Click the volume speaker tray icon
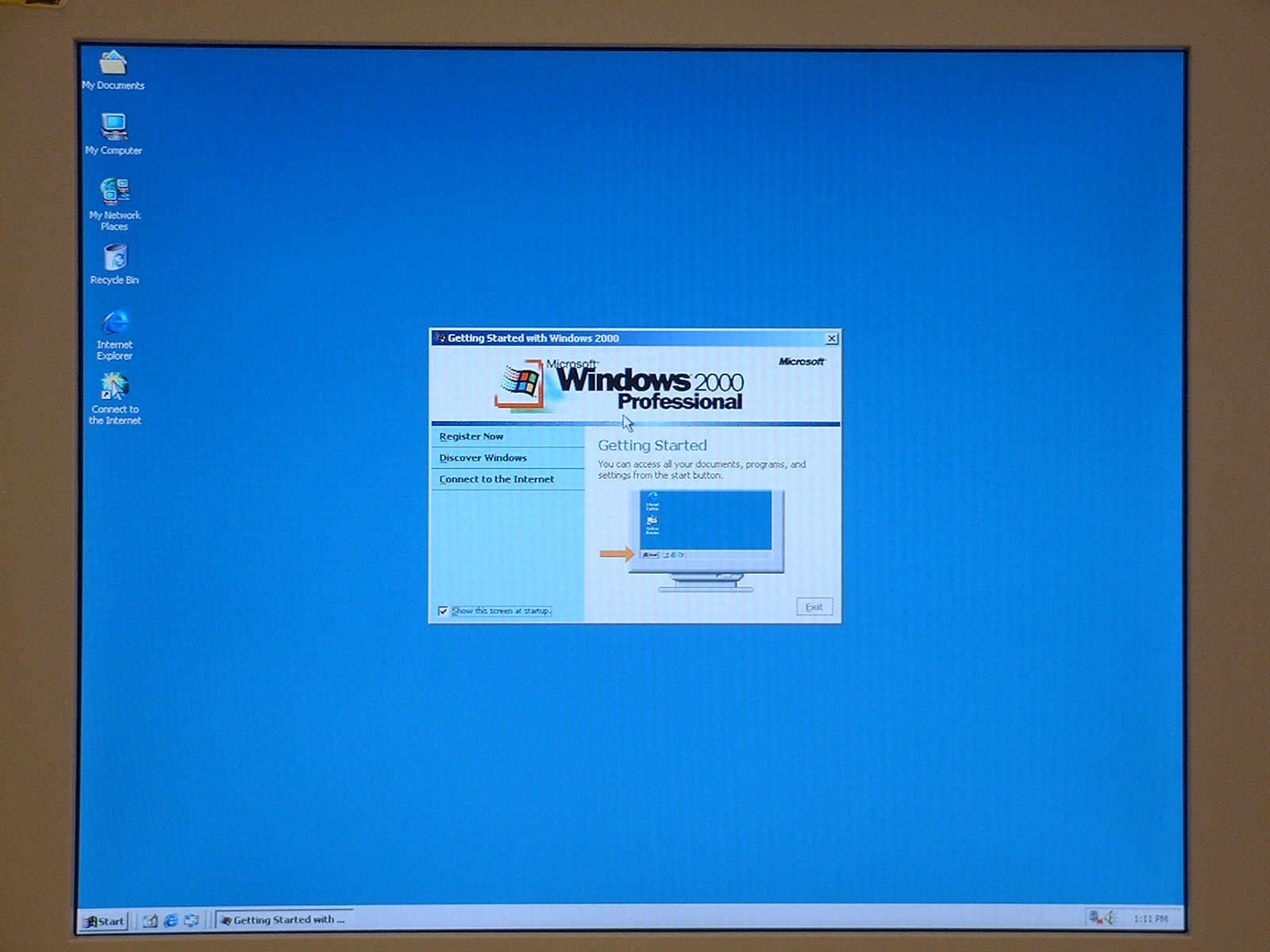The image size is (1270, 952). tap(1110, 918)
